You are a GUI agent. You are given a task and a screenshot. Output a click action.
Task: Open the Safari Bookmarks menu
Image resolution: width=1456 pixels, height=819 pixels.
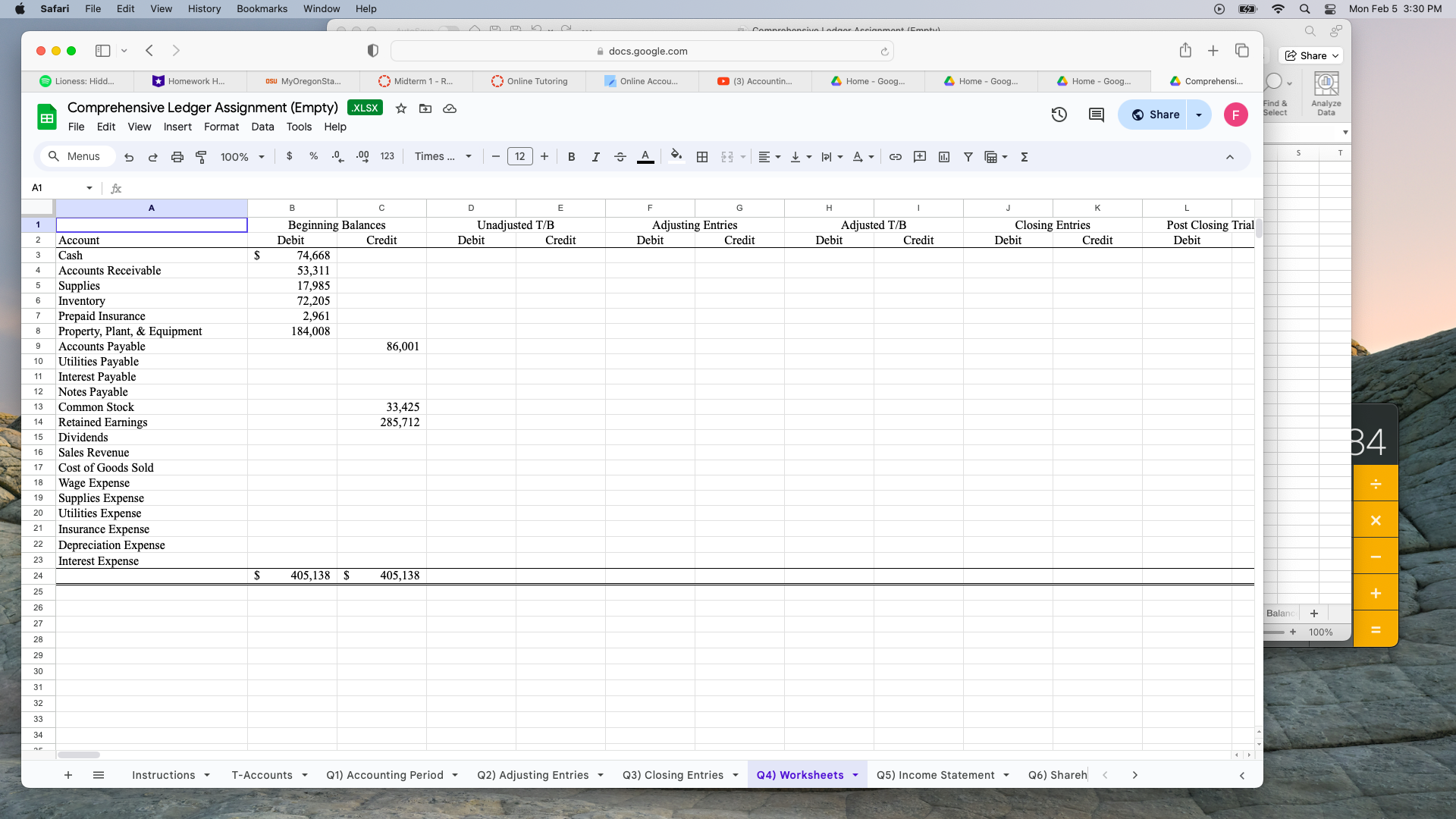tap(262, 8)
